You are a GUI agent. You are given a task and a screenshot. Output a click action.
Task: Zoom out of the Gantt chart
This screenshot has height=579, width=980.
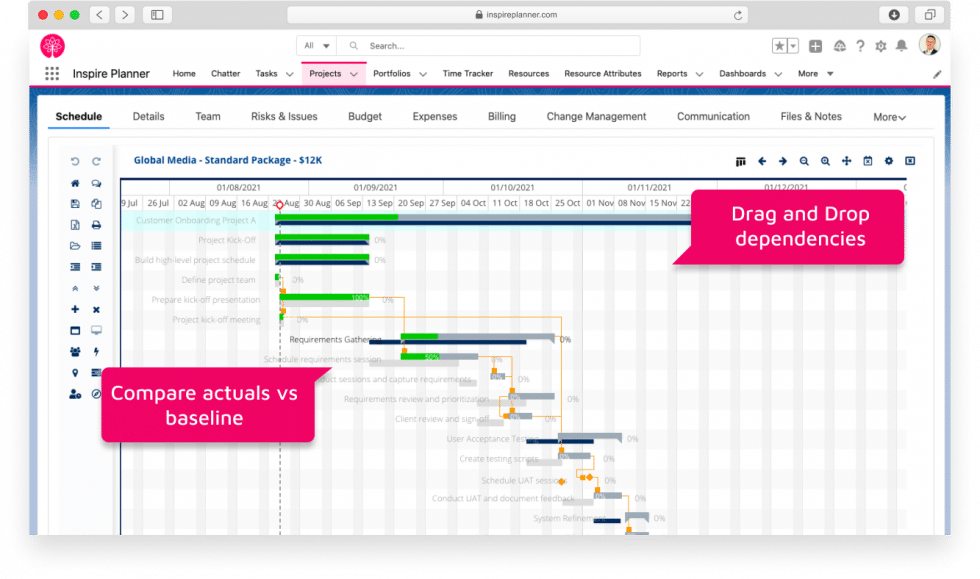point(804,161)
